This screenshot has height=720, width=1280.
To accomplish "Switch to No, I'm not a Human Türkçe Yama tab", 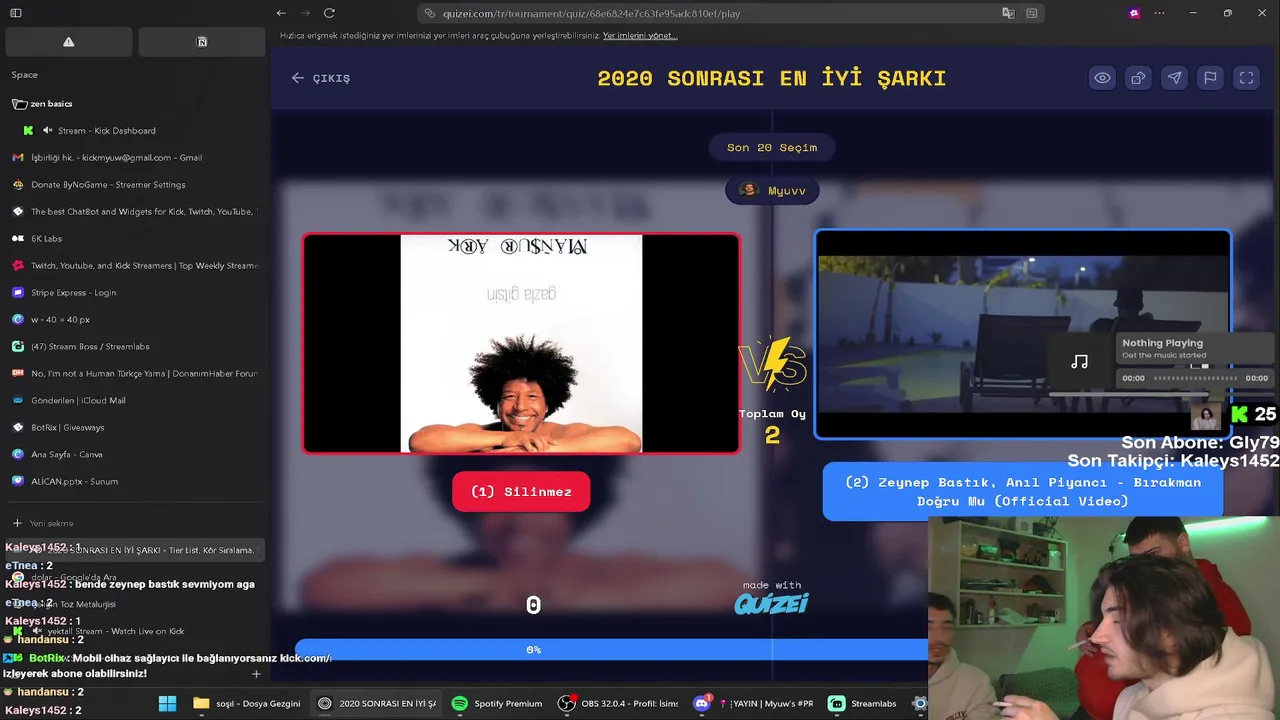I will [137, 374].
